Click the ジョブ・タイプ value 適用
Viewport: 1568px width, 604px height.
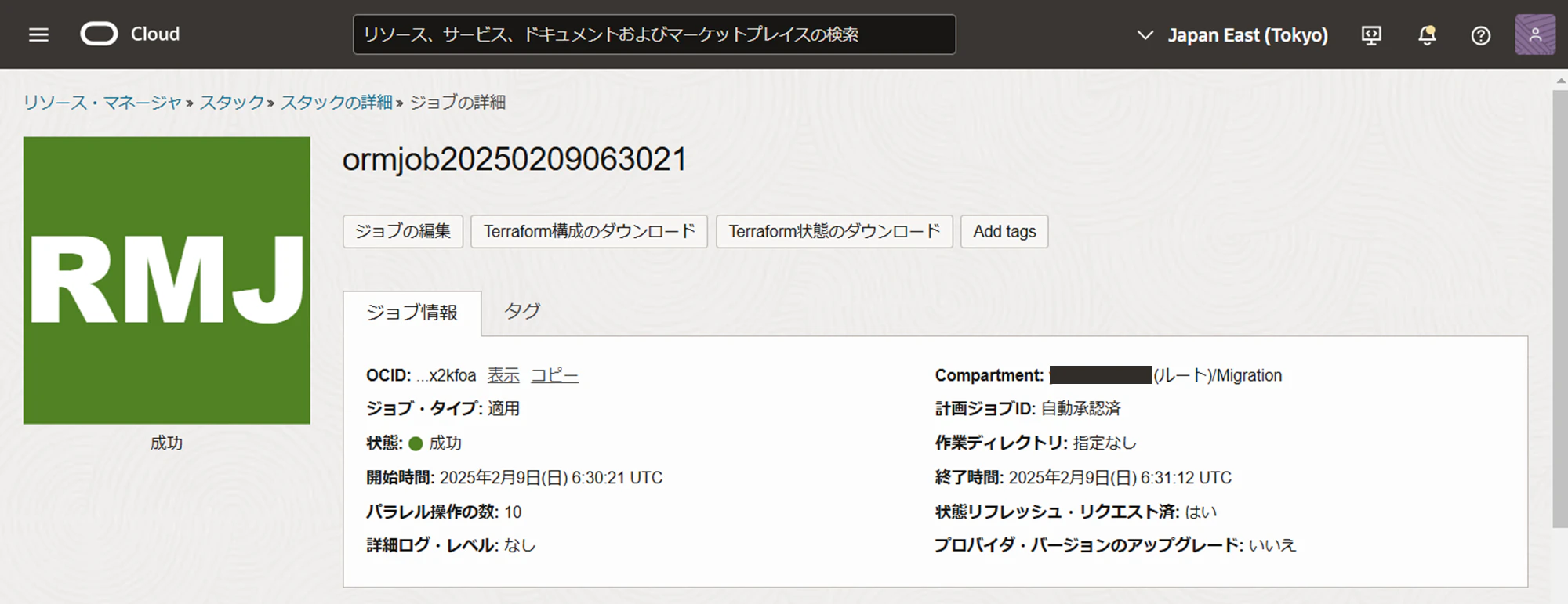click(503, 409)
